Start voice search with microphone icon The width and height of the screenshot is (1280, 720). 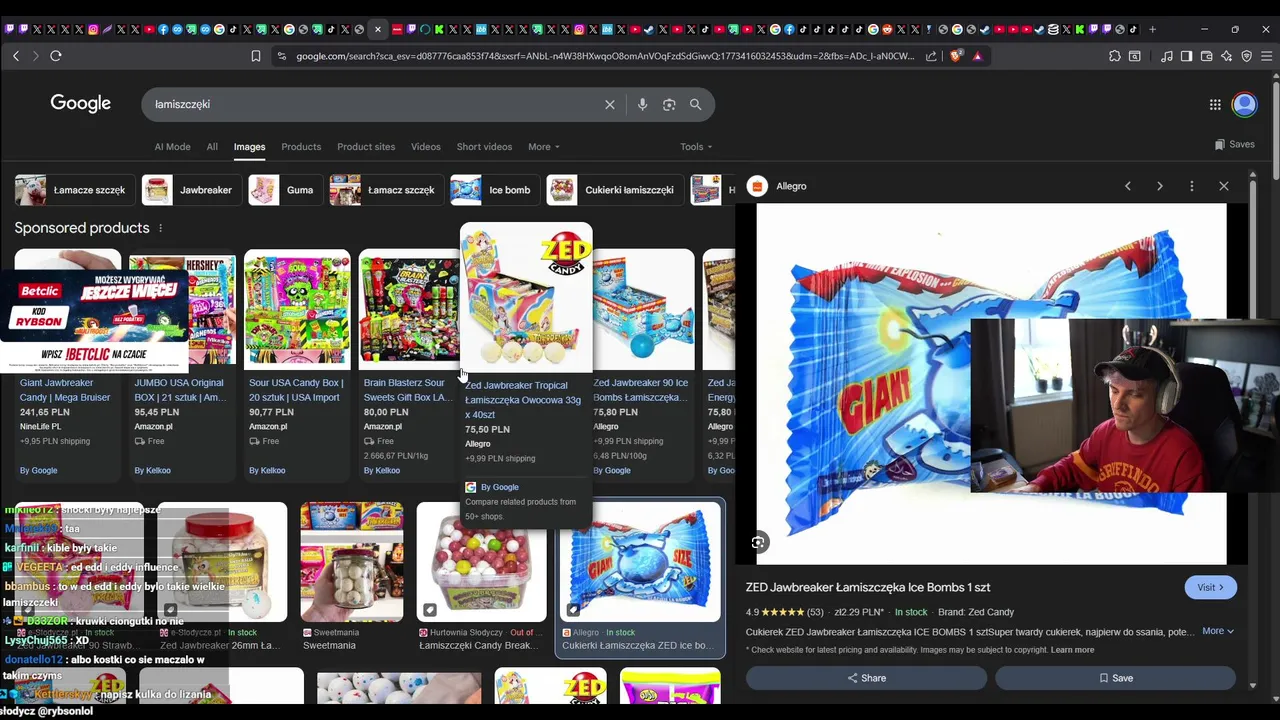tap(642, 104)
